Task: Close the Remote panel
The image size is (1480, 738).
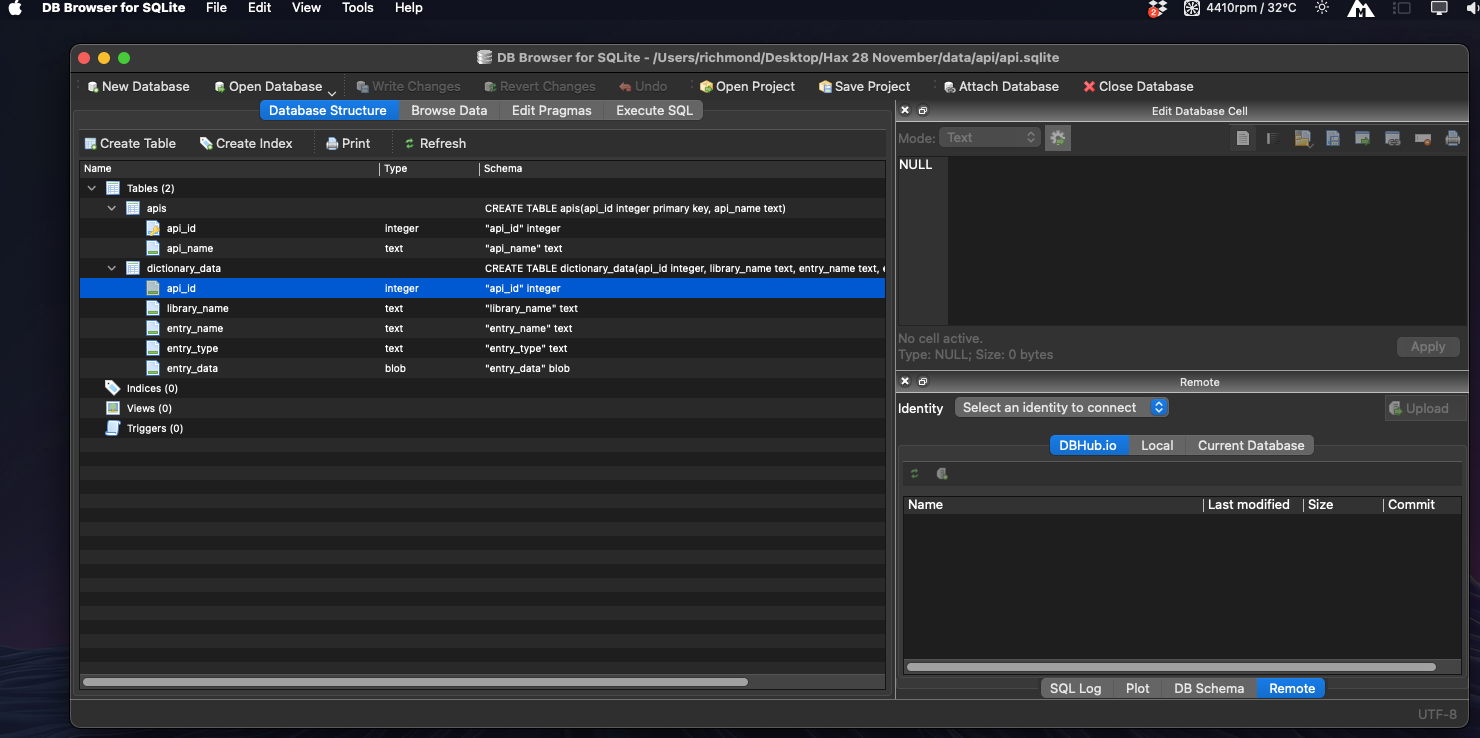Action: (905, 382)
